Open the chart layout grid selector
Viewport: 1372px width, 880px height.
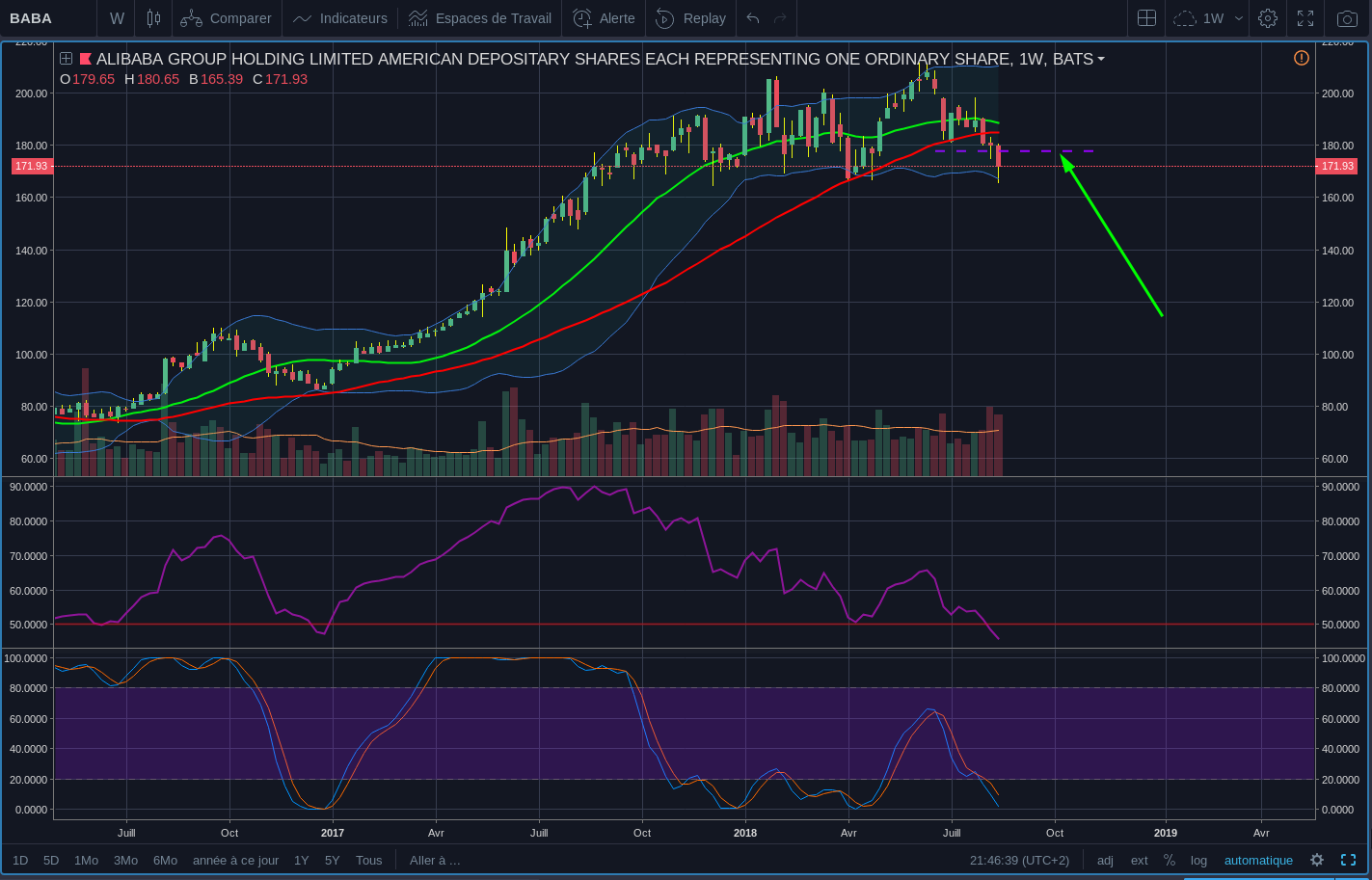tap(1146, 18)
